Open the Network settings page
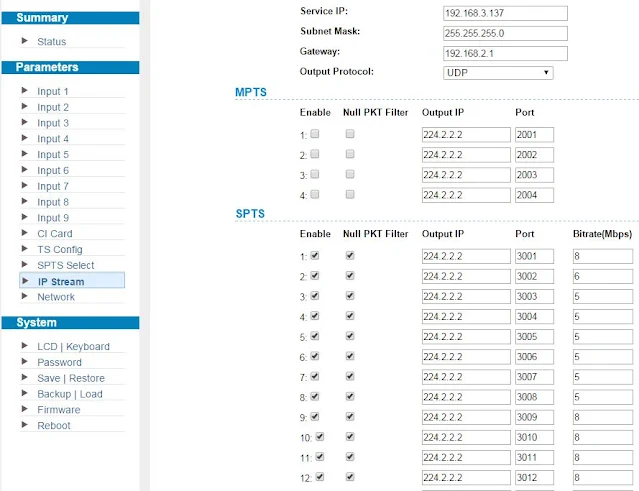This screenshot has width=639, height=491. click(56, 297)
